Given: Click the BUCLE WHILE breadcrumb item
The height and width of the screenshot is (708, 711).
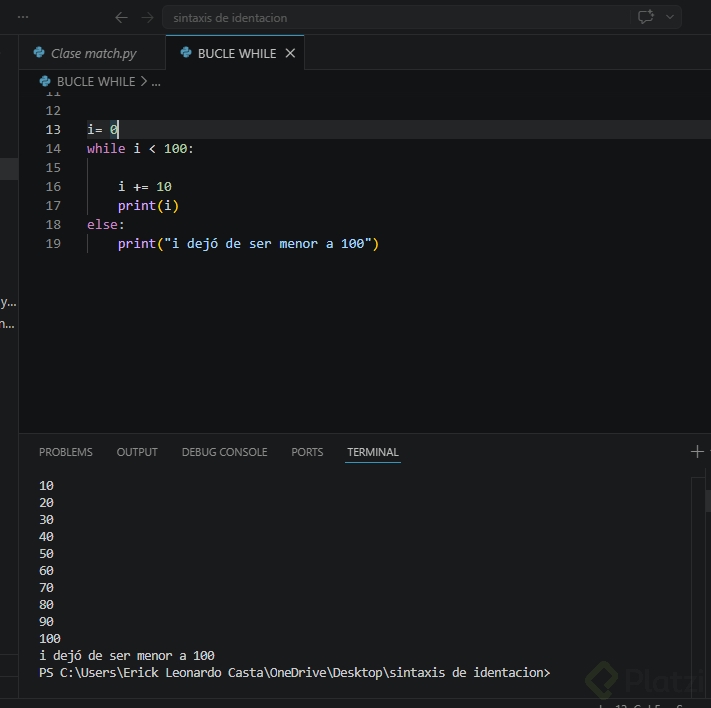Looking at the screenshot, I should pos(95,82).
